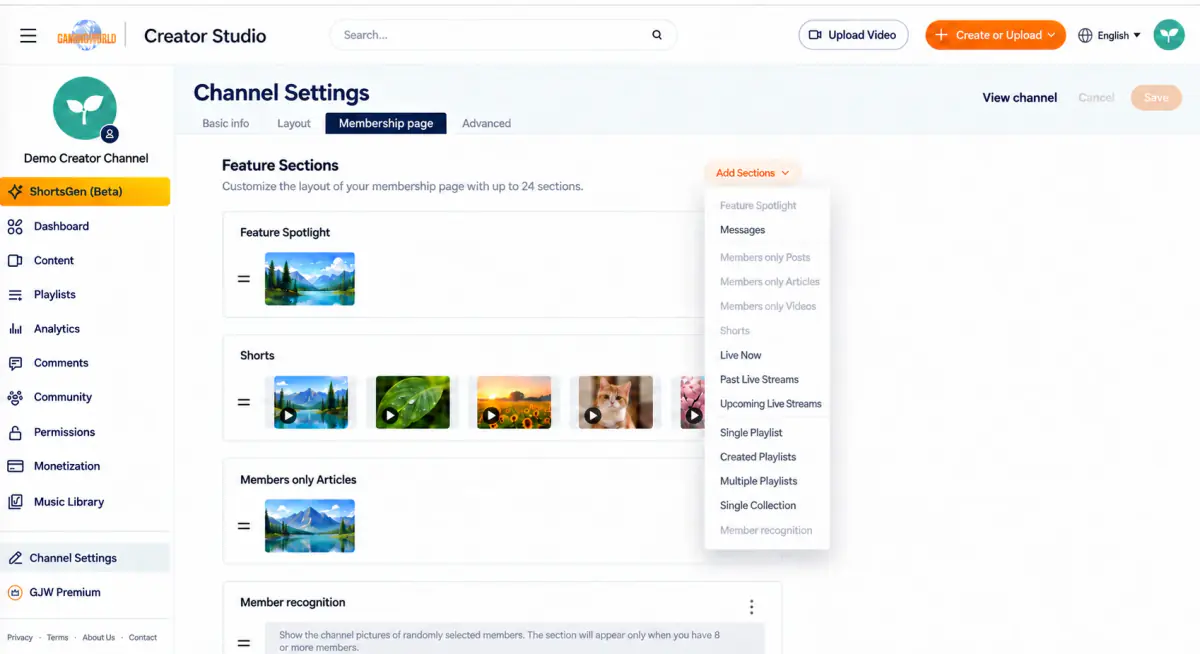The height and width of the screenshot is (654, 1200).
Task: Expand the Create or Upload dropdown
Action: click(x=995, y=35)
